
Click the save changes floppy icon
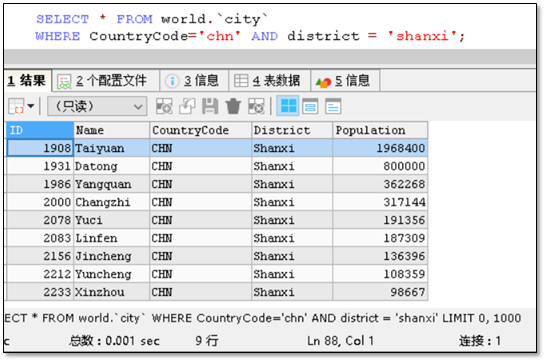point(210,106)
